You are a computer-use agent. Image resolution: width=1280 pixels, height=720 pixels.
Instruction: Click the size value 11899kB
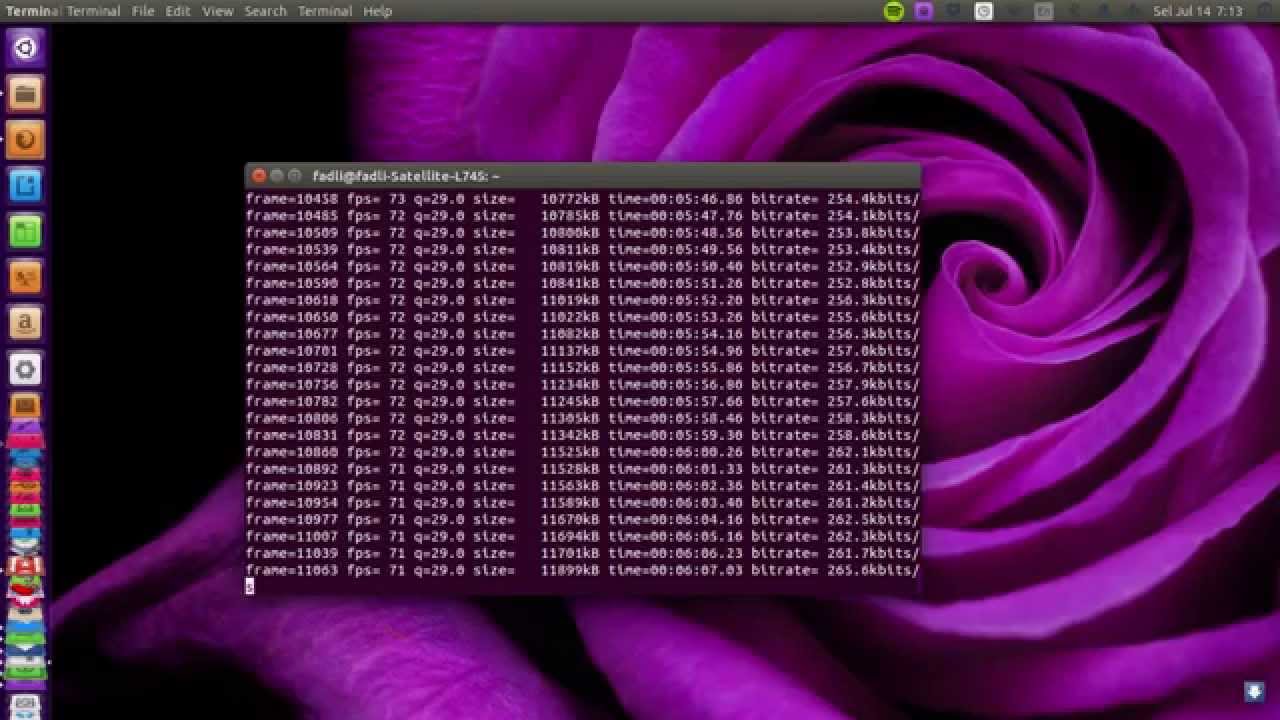[x=570, y=571]
